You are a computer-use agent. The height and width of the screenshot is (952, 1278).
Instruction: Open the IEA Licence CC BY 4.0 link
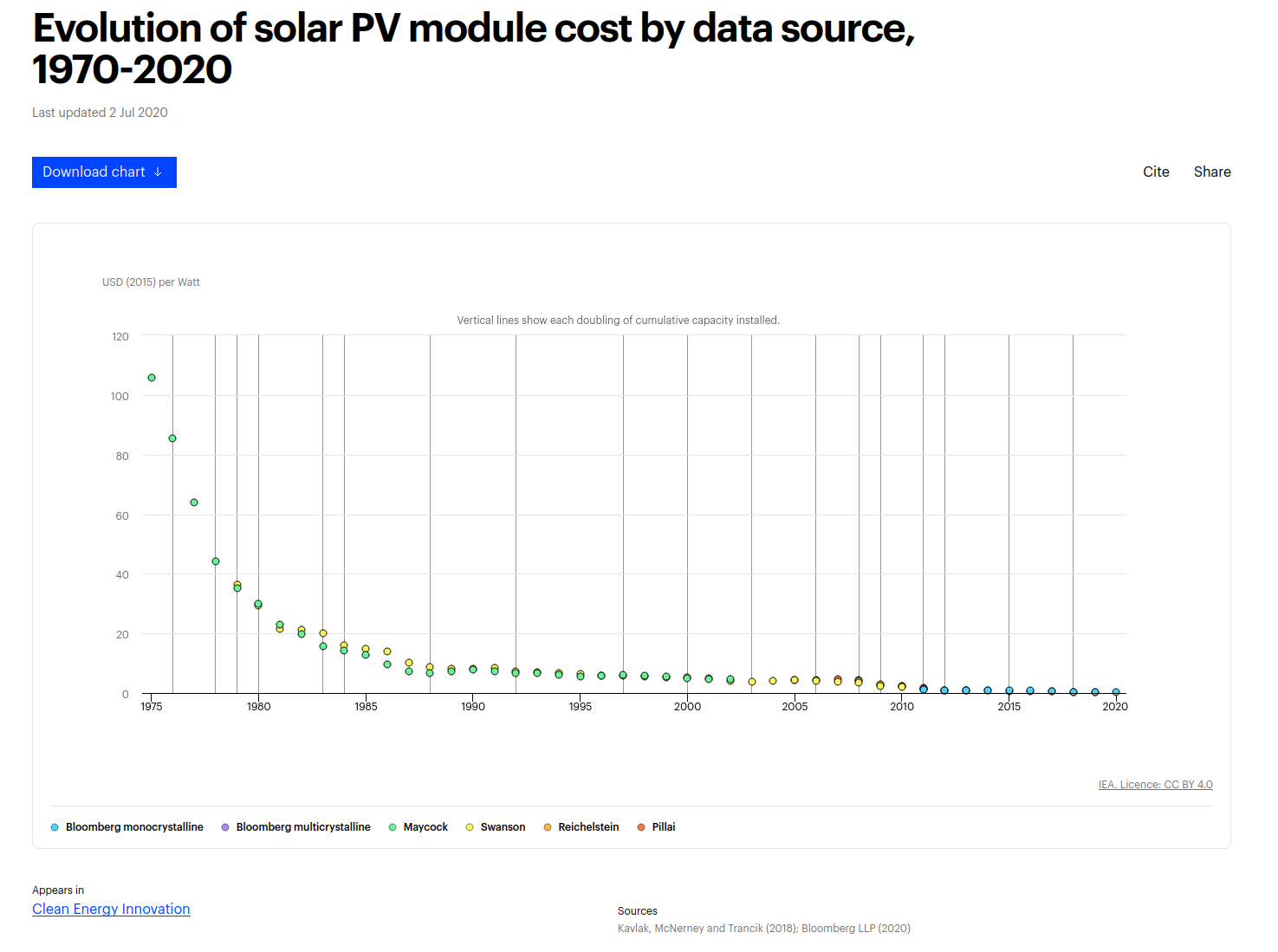(x=1155, y=785)
